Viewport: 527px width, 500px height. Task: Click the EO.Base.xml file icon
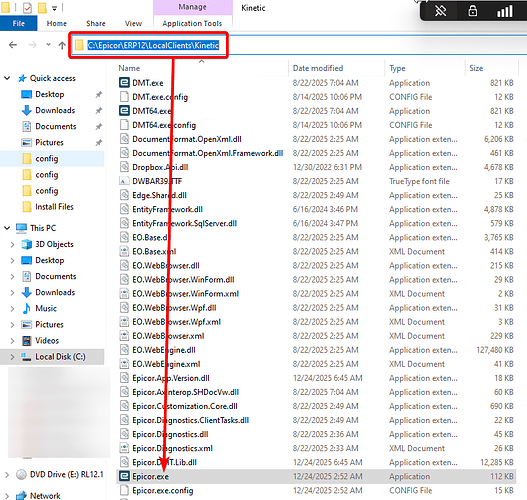tap(124, 251)
